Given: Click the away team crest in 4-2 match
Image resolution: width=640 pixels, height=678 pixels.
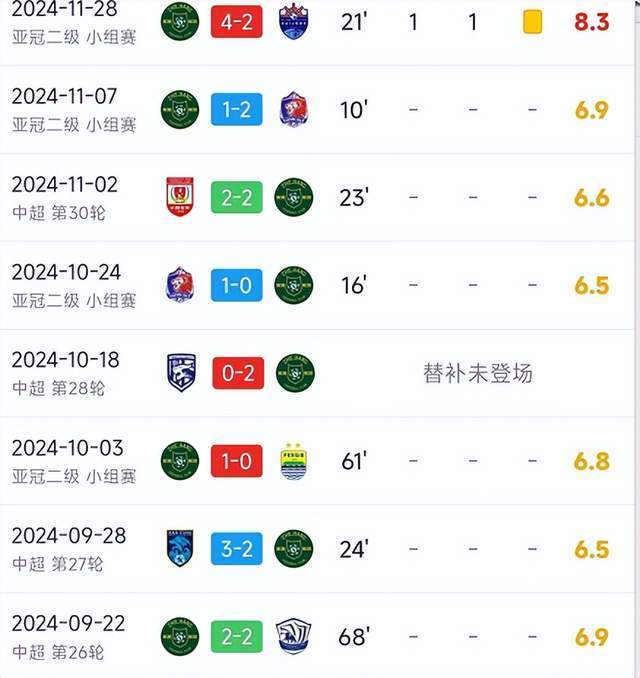Looking at the screenshot, I should coord(294,21).
